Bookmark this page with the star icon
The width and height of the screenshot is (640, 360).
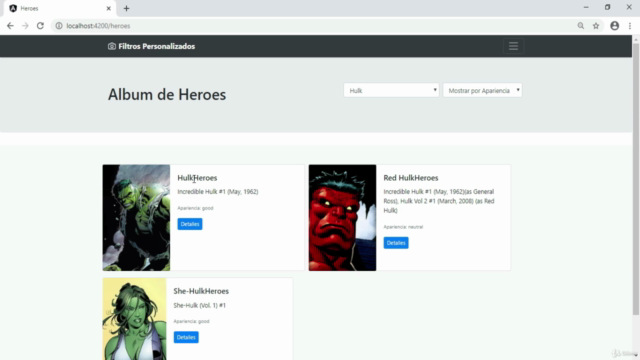[x=596, y=26]
